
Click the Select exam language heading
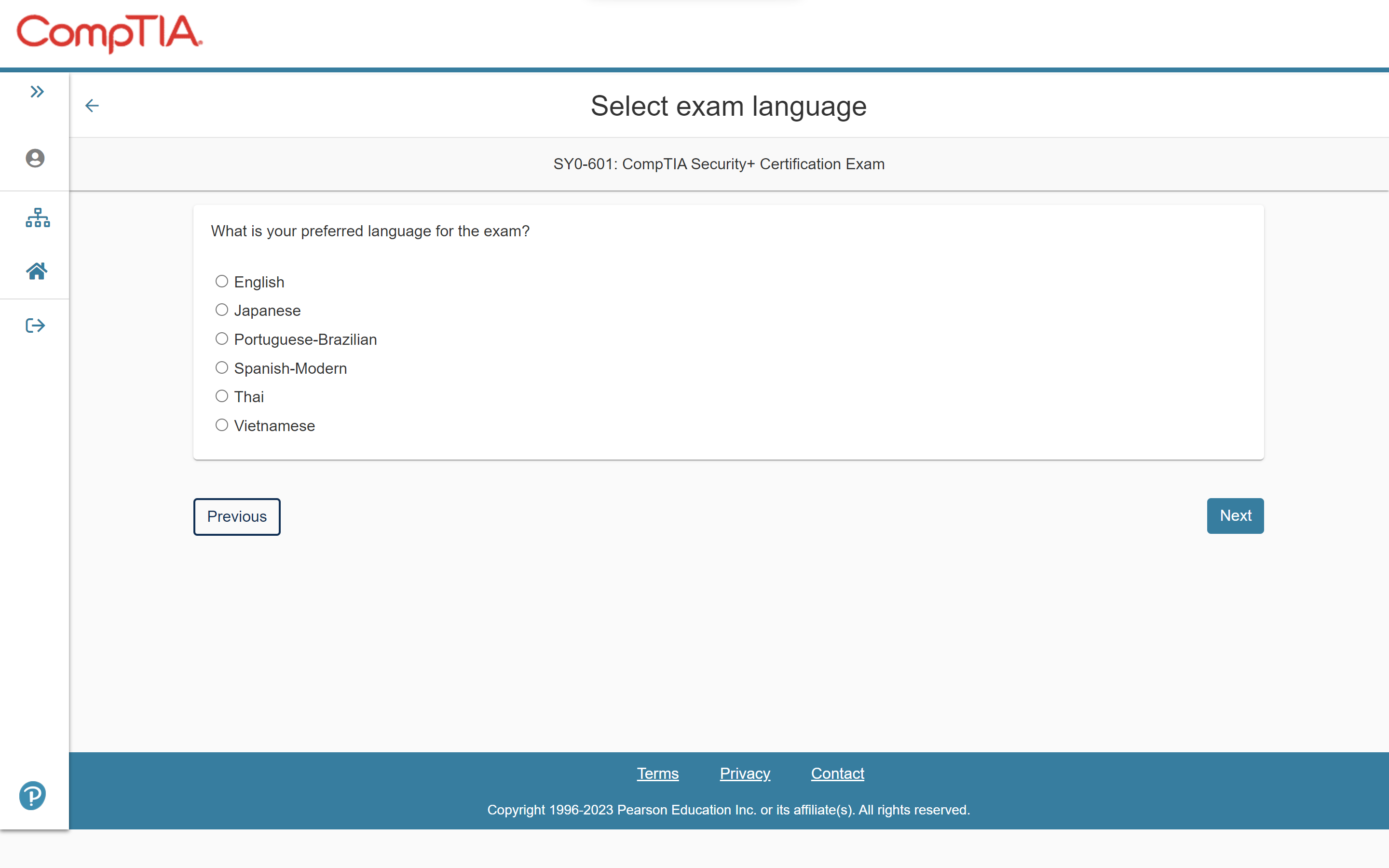728,106
